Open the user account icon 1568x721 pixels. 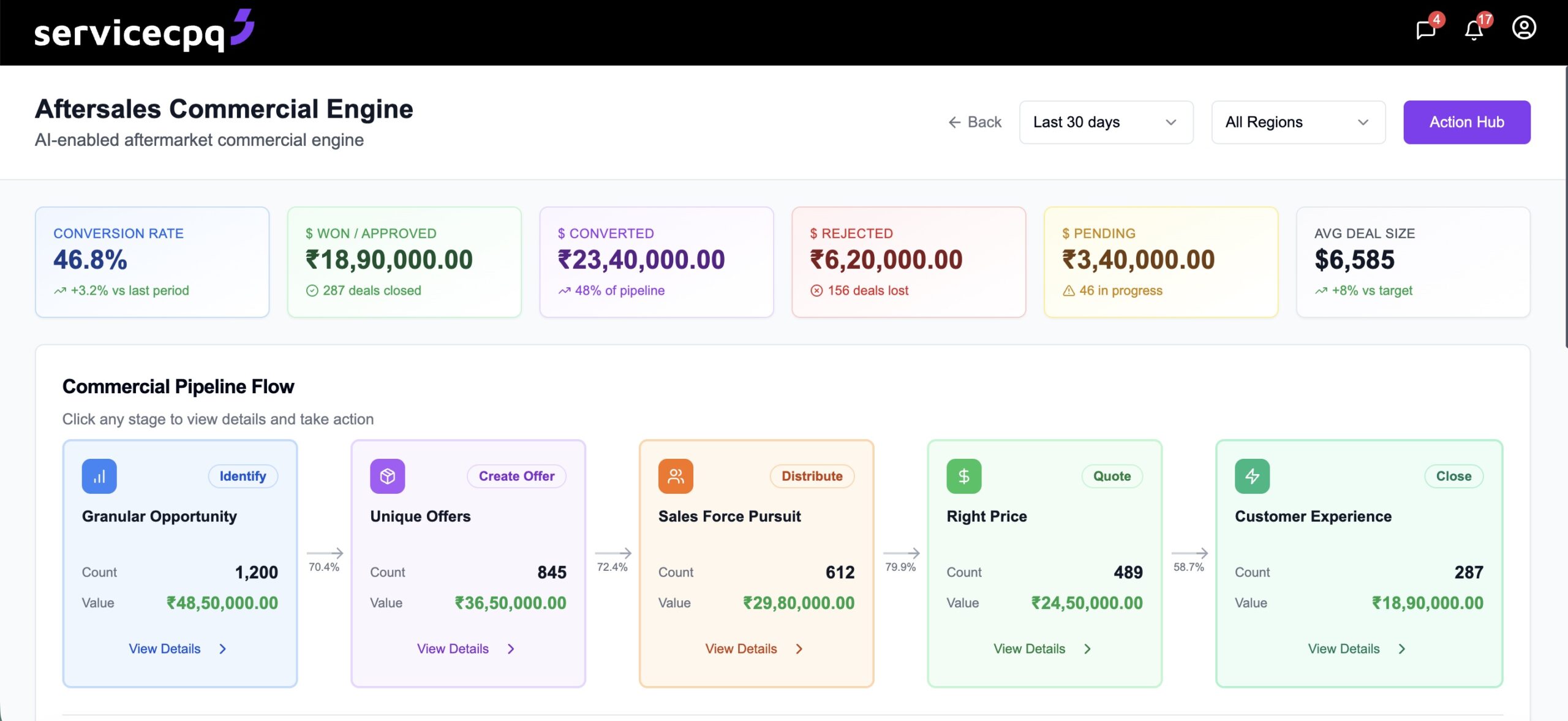1525,27
